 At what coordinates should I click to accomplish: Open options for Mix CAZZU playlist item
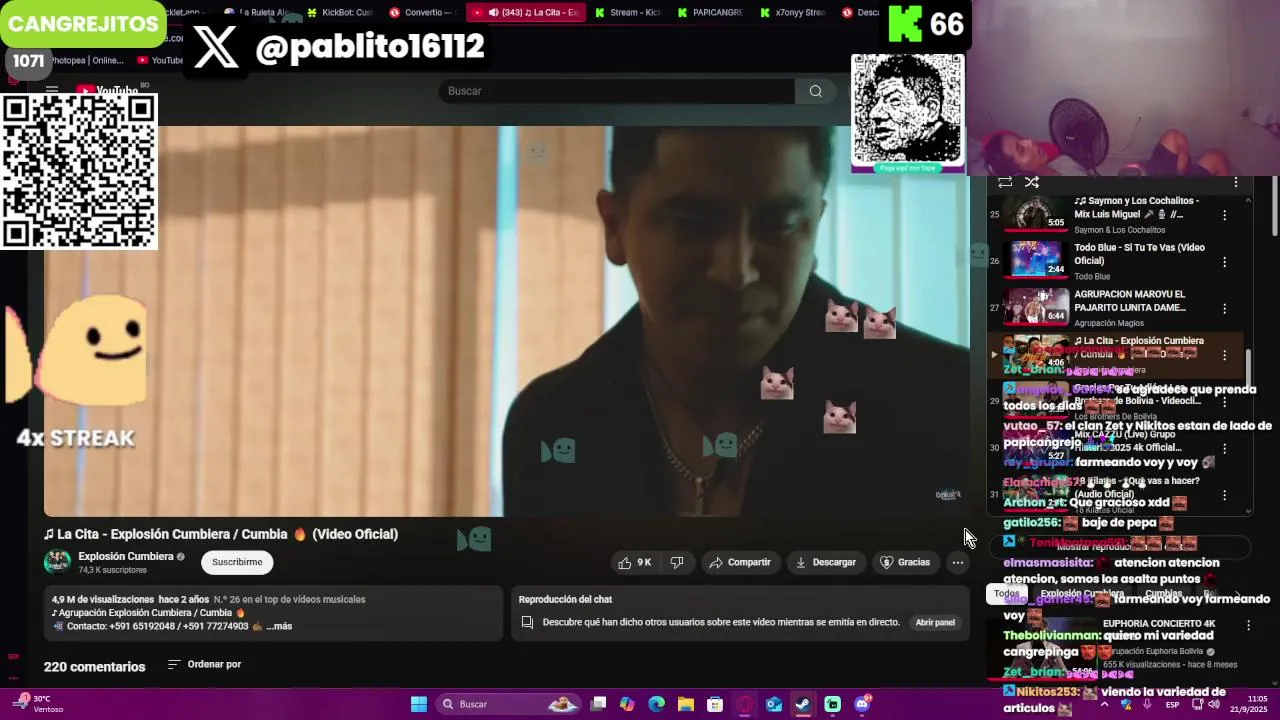pyautogui.click(x=1224, y=449)
